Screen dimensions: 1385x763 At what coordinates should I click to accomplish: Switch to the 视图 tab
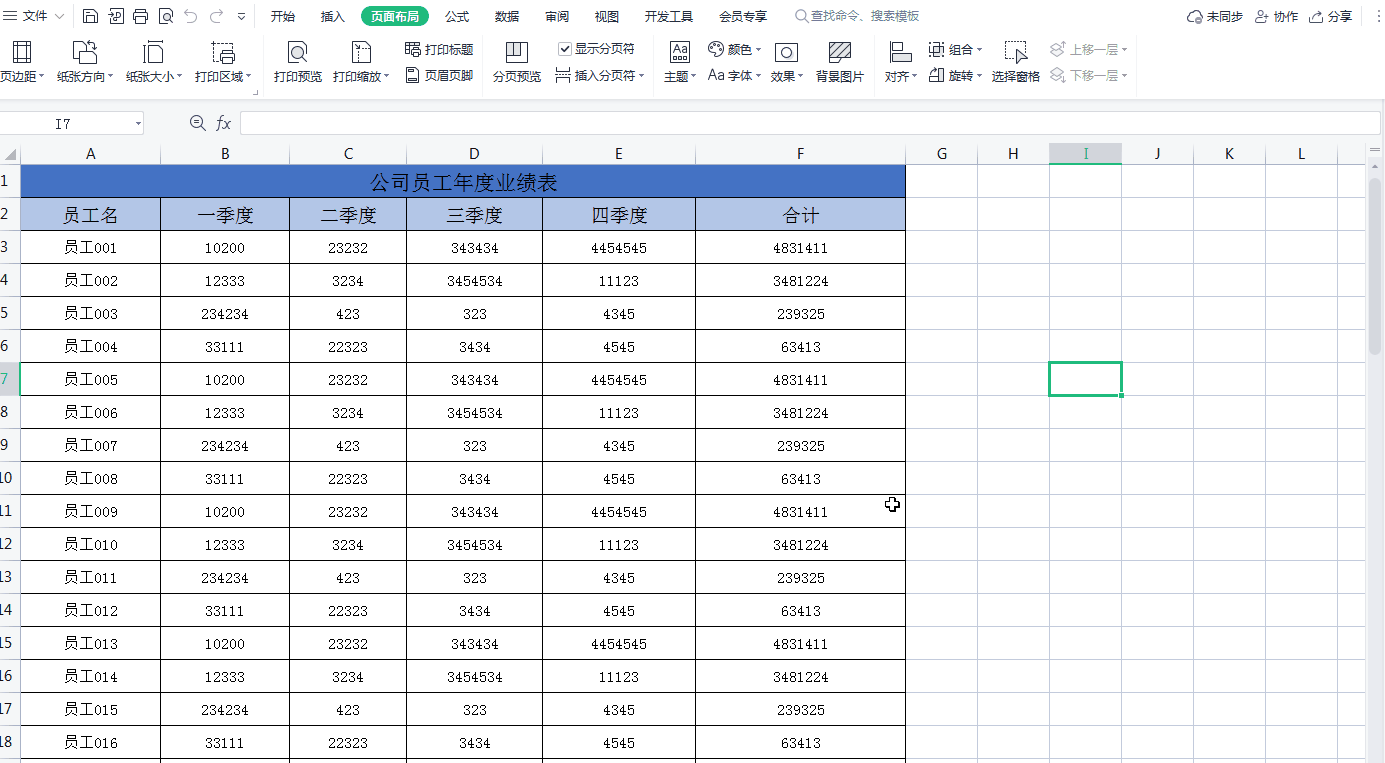(607, 16)
